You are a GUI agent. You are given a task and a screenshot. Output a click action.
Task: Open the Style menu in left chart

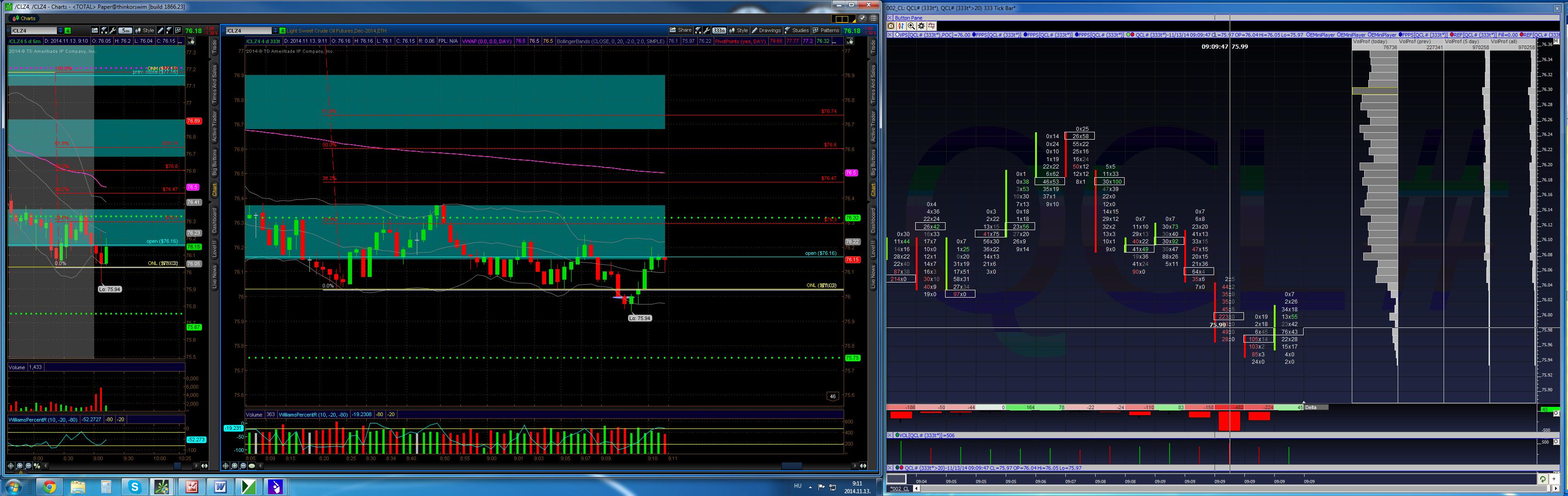click(145, 30)
